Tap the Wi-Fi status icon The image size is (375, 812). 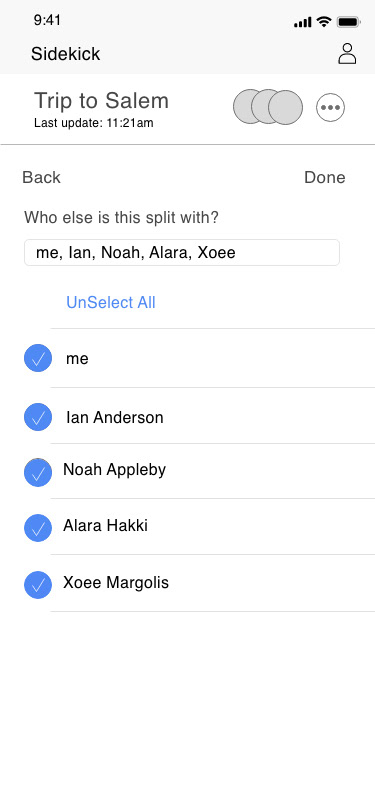coord(324,22)
